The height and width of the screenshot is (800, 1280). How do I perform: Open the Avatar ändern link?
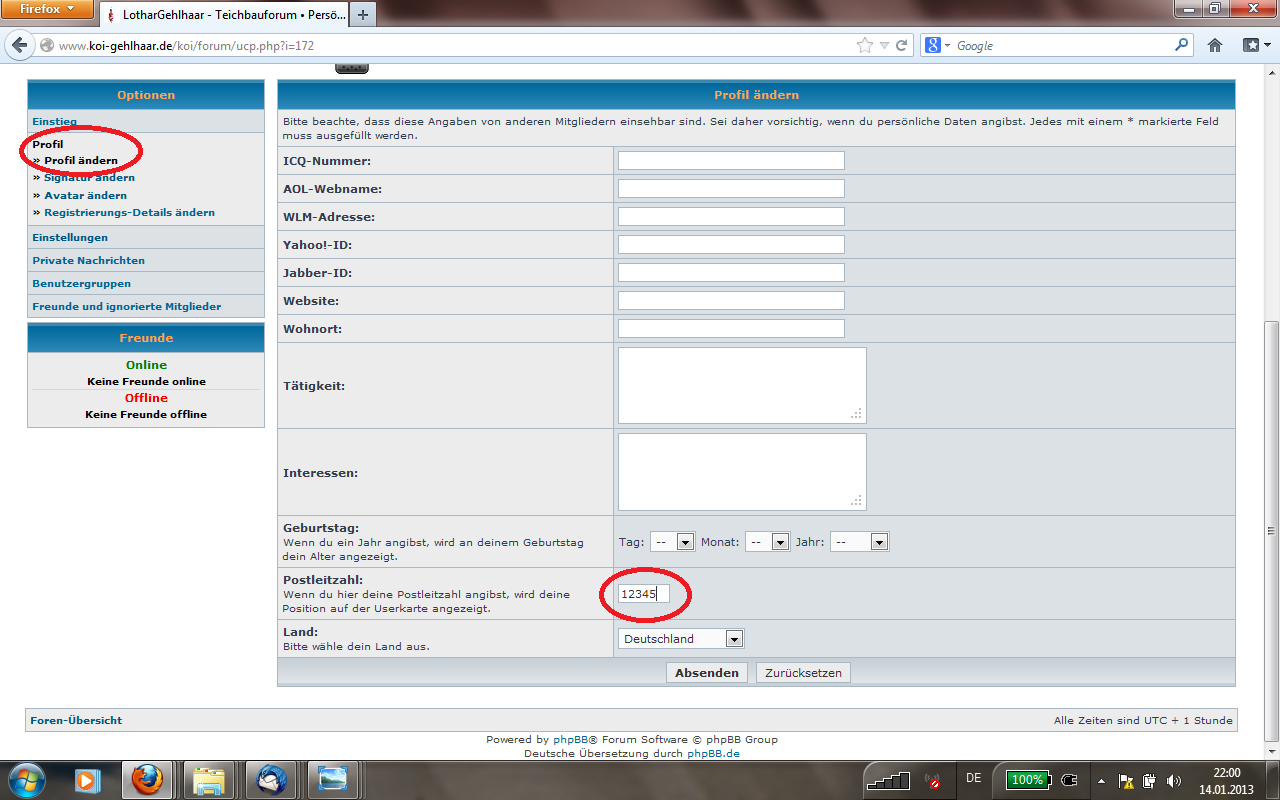pyautogui.click(x=85, y=195)
